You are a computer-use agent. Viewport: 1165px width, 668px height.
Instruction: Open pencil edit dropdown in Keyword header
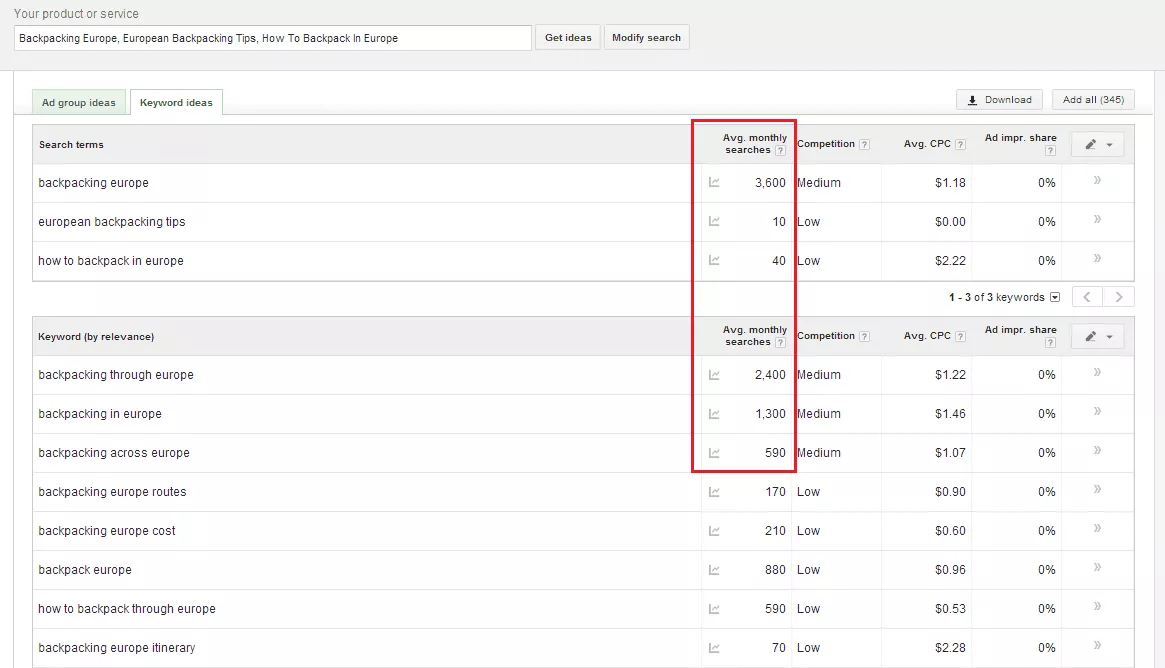[x=1097, y=337]
